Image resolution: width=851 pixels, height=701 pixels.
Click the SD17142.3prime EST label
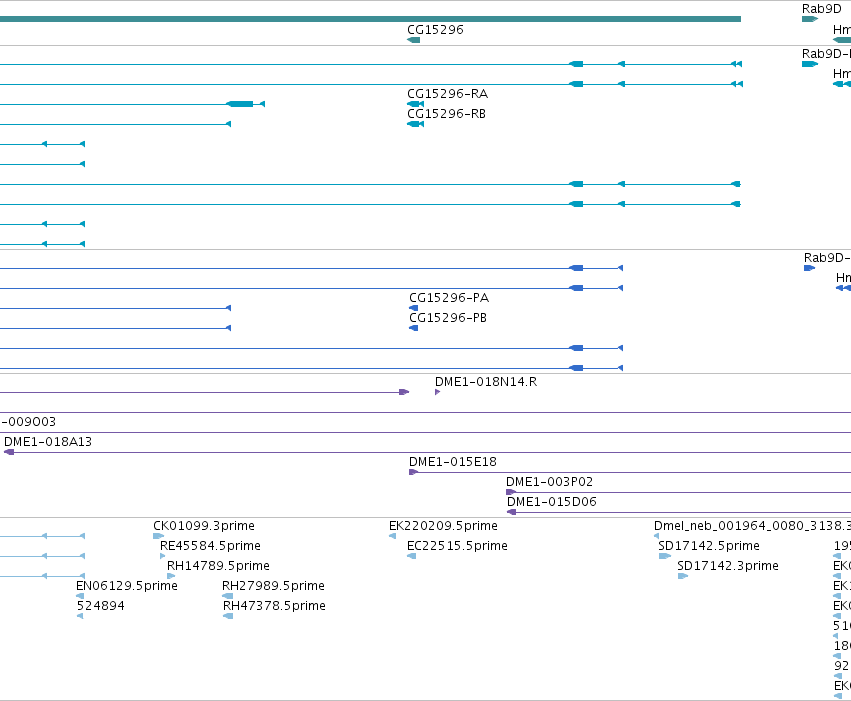pos(728,566)
